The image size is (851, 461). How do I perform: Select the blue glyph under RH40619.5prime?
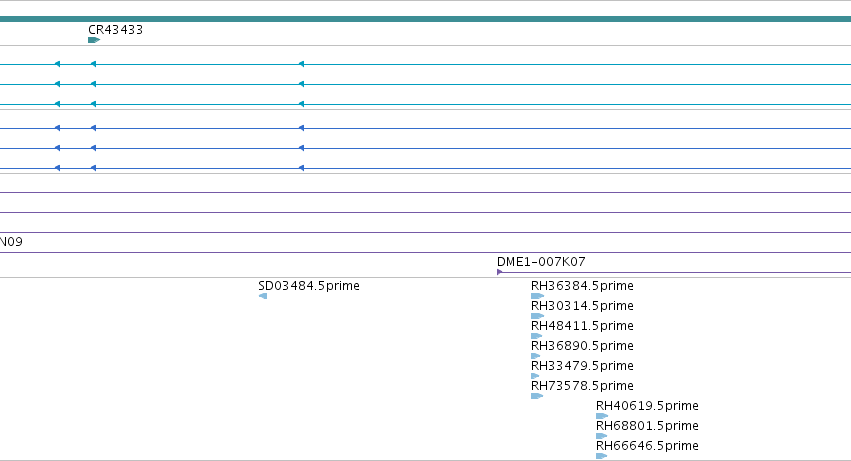[602, 416]
